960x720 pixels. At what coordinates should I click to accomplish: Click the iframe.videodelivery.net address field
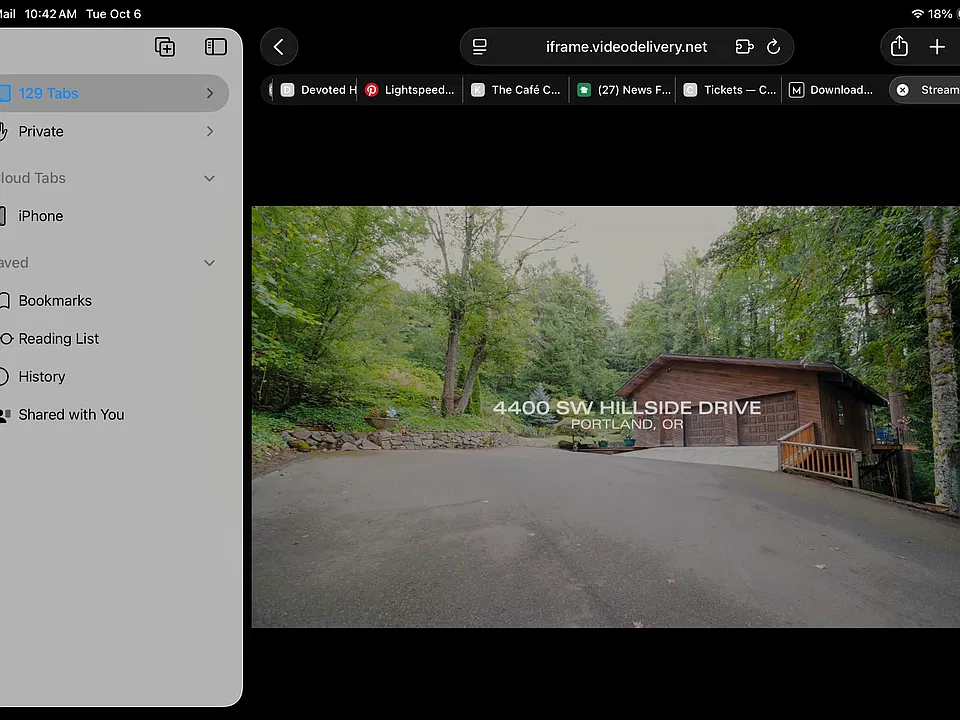coord(626,47)
